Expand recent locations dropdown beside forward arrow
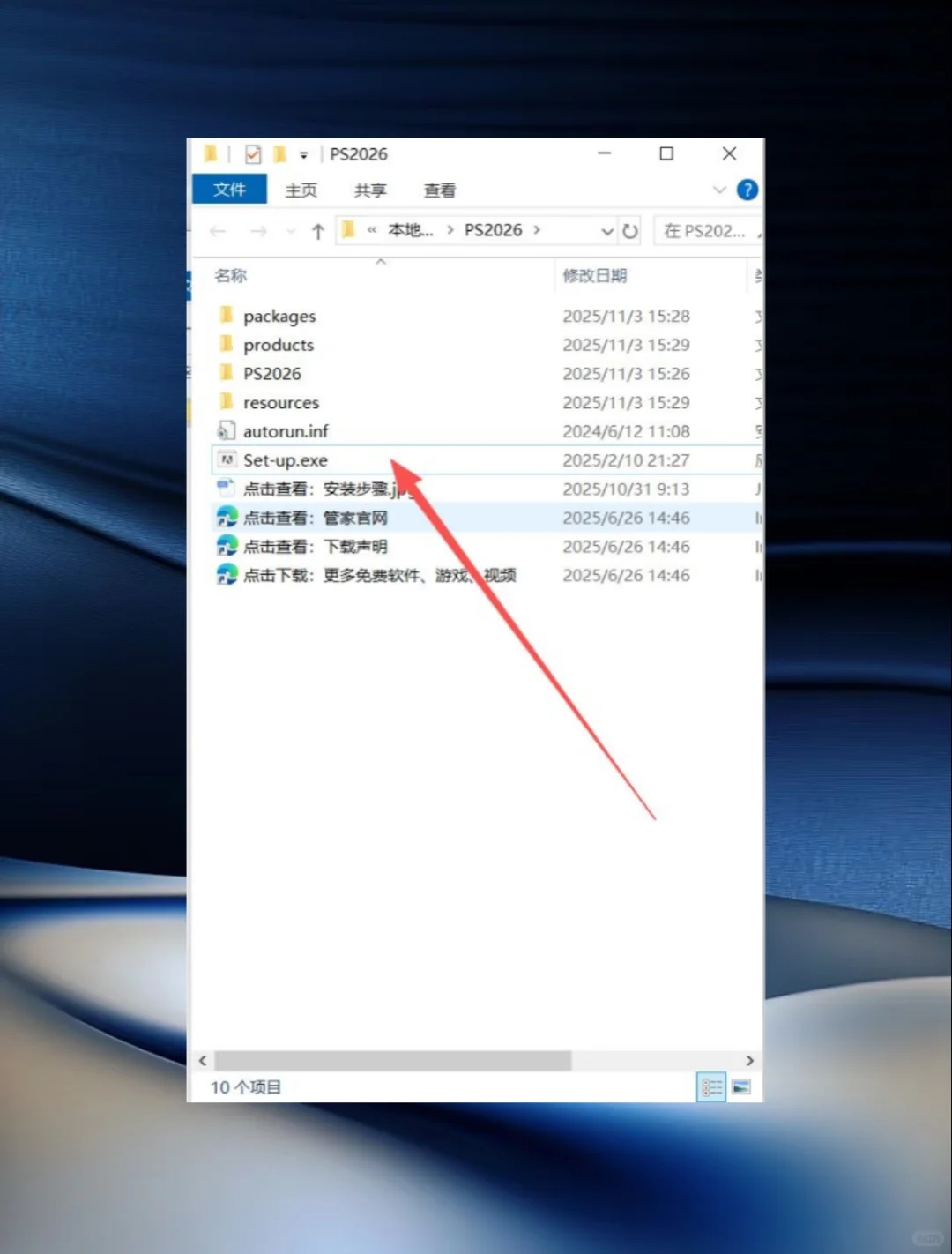Image resolution: width=952 pixels, height=1254 pixels. coord(291,230)
